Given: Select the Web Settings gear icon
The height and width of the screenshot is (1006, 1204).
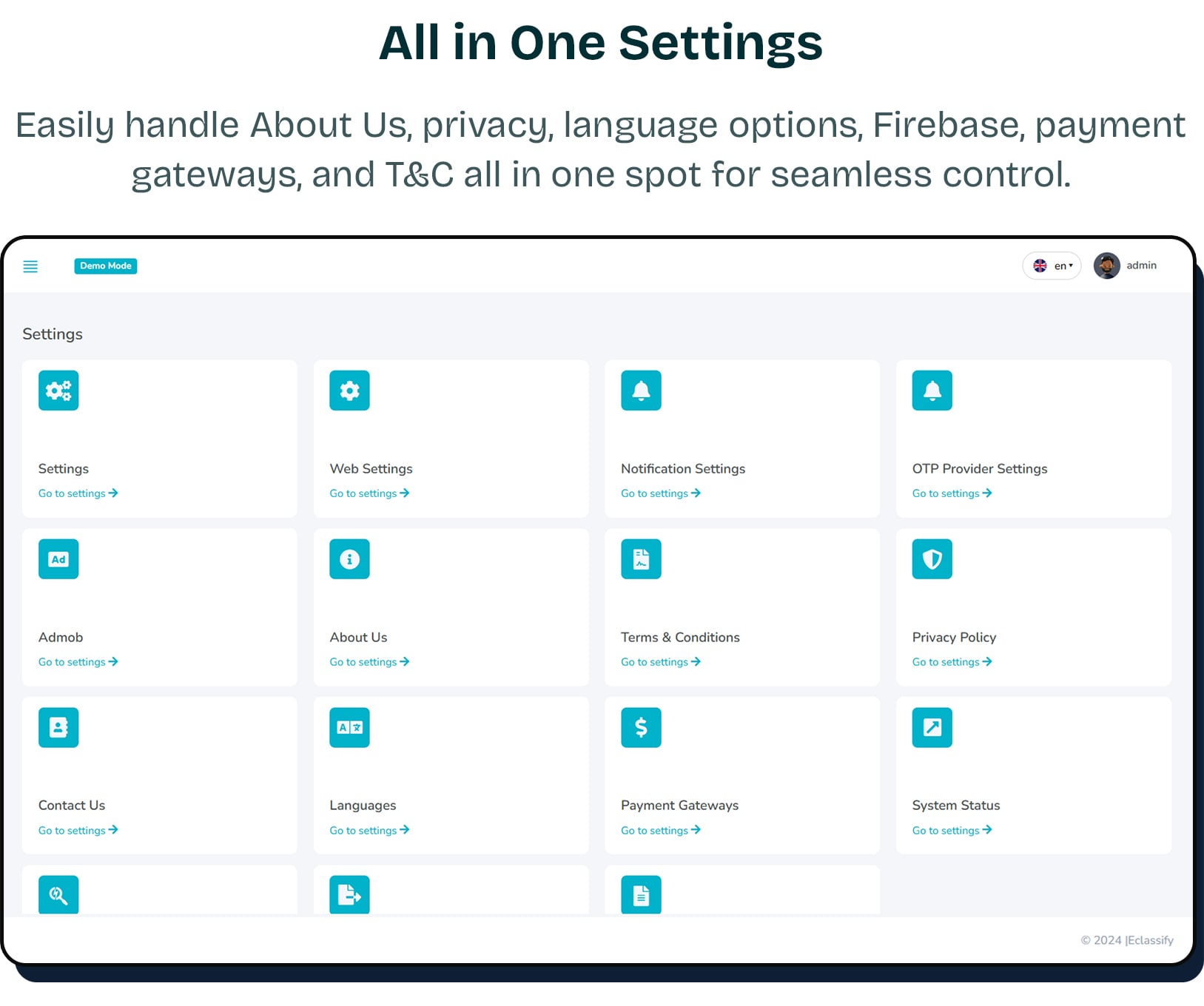Looking at the screenshot, I should [349, 391].
